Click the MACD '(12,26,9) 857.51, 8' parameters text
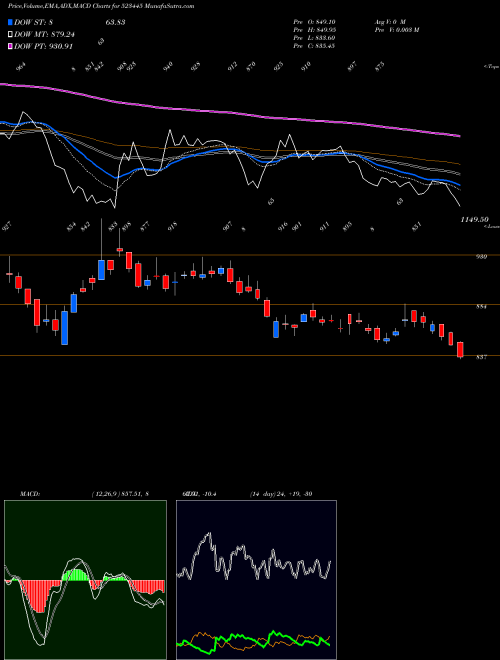500x660 pixels. 120,494
